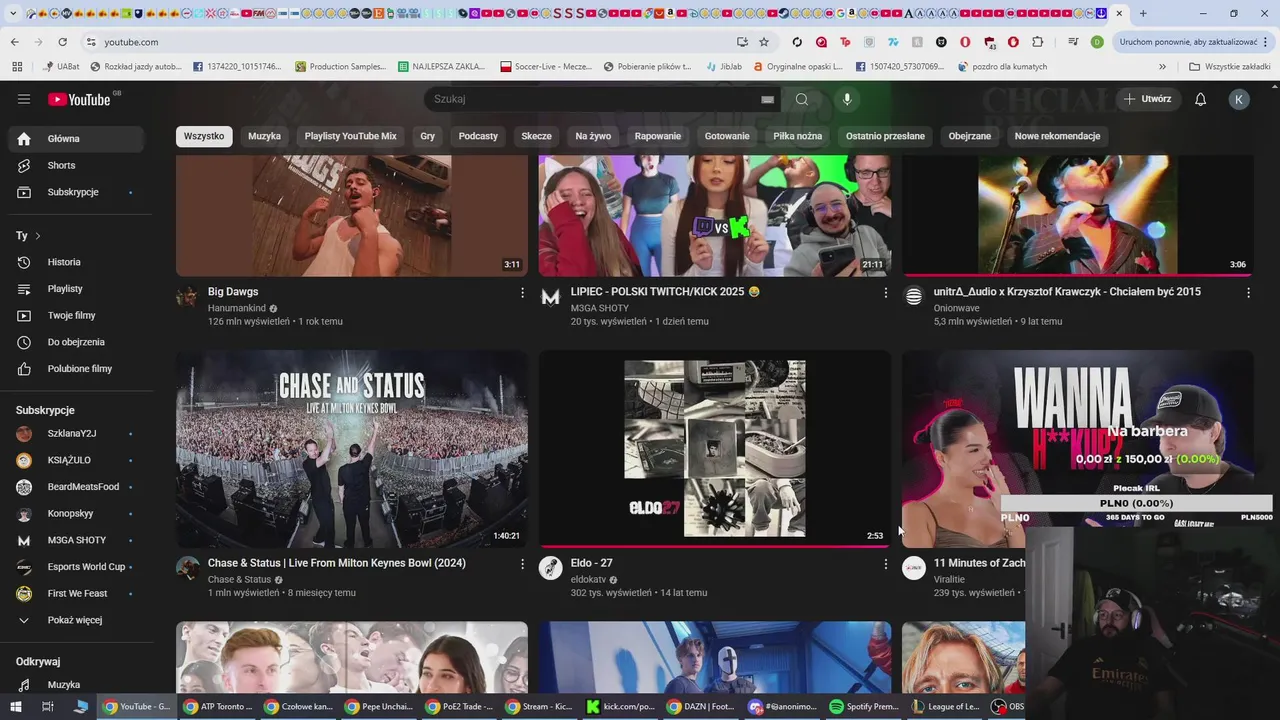Open more options for Eldo - 27 video

tap(885, 564)
